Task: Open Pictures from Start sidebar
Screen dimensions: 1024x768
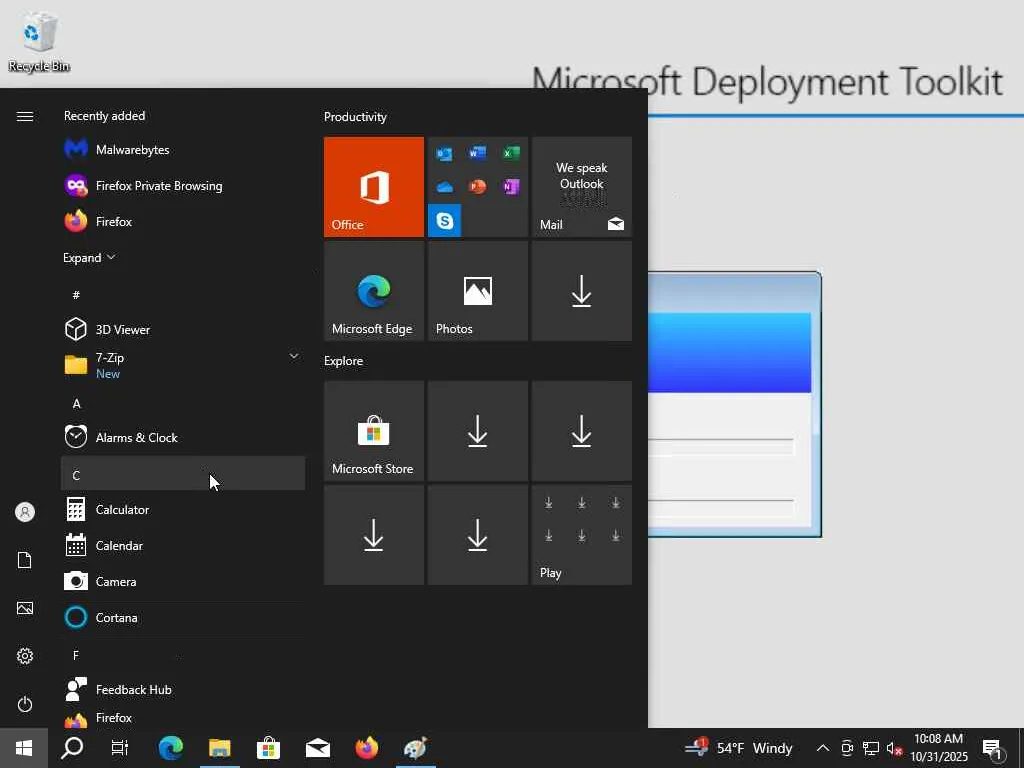Action: [x=25, y=608]
